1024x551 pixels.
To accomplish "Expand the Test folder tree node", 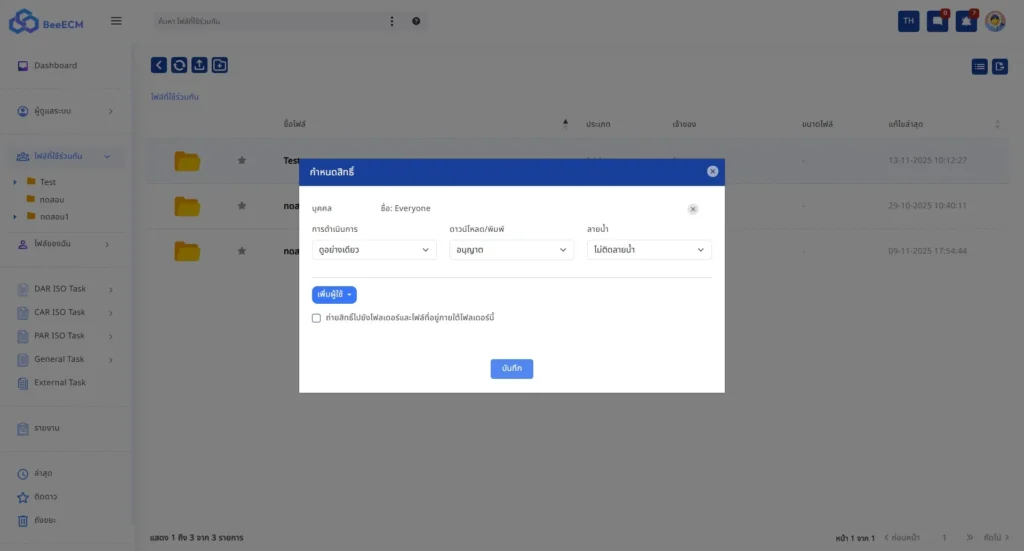I will tap(15, 183).
